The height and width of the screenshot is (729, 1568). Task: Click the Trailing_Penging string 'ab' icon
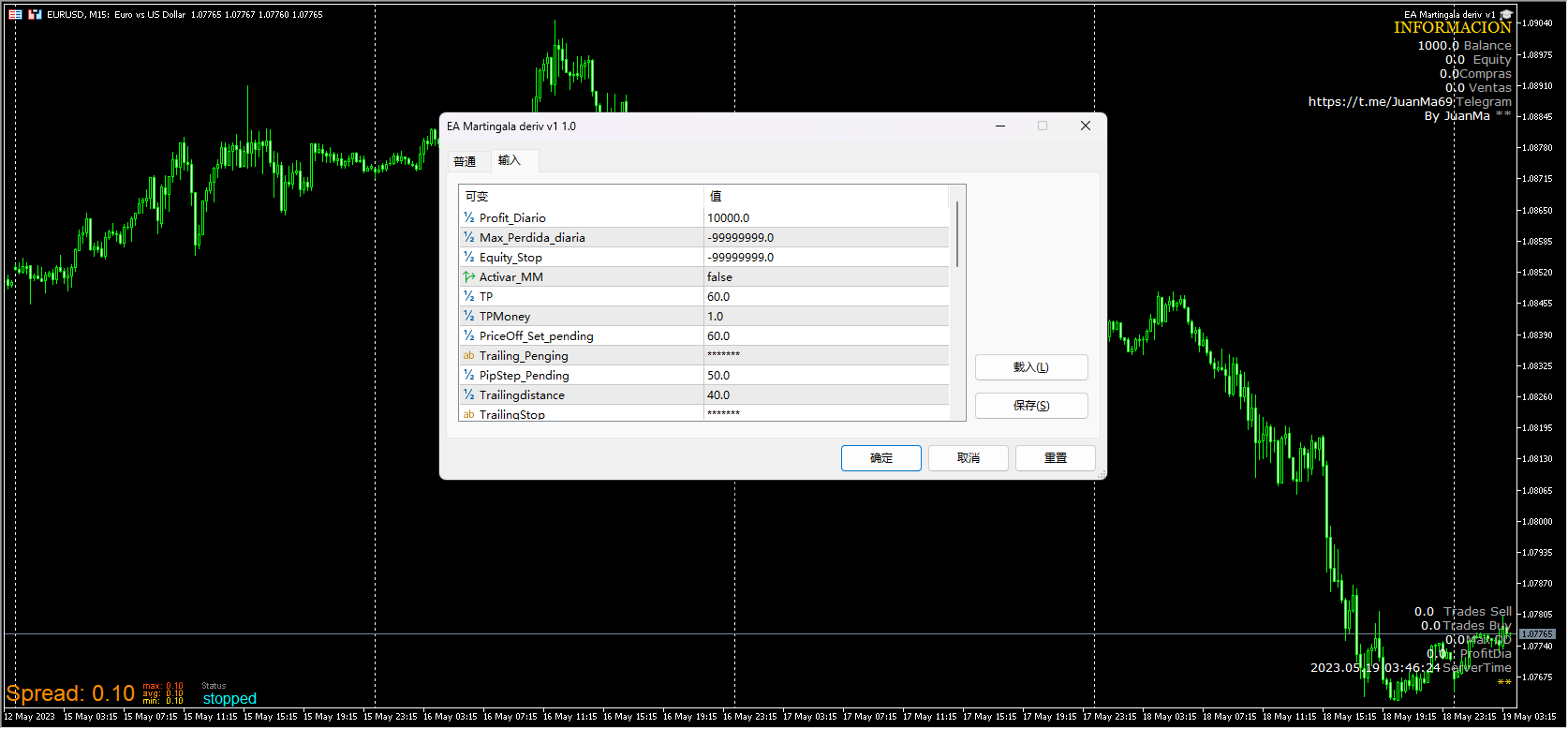coord(468,356)
